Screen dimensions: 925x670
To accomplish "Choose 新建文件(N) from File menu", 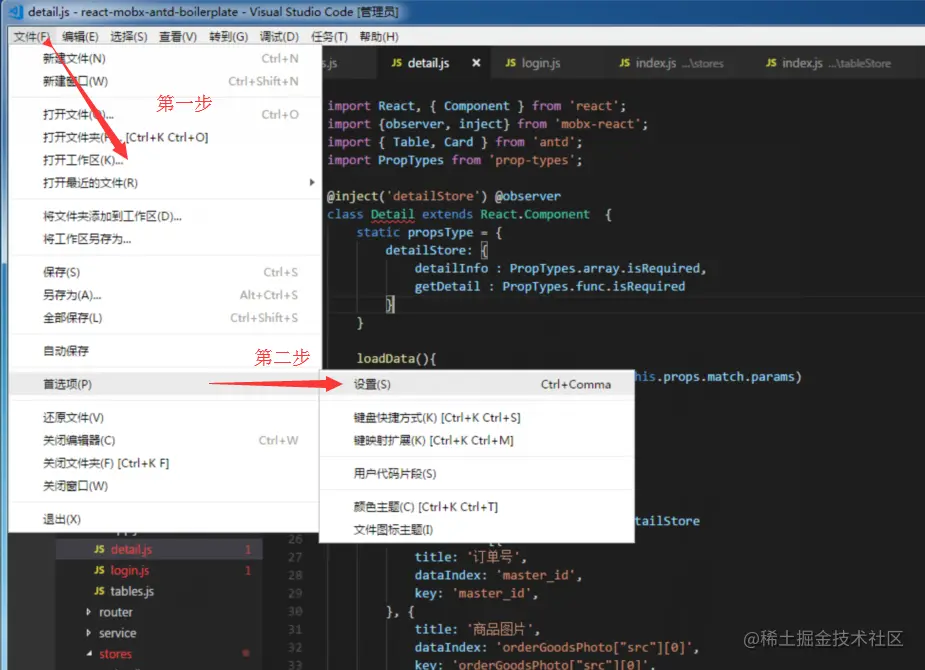I will click(165, 58).
